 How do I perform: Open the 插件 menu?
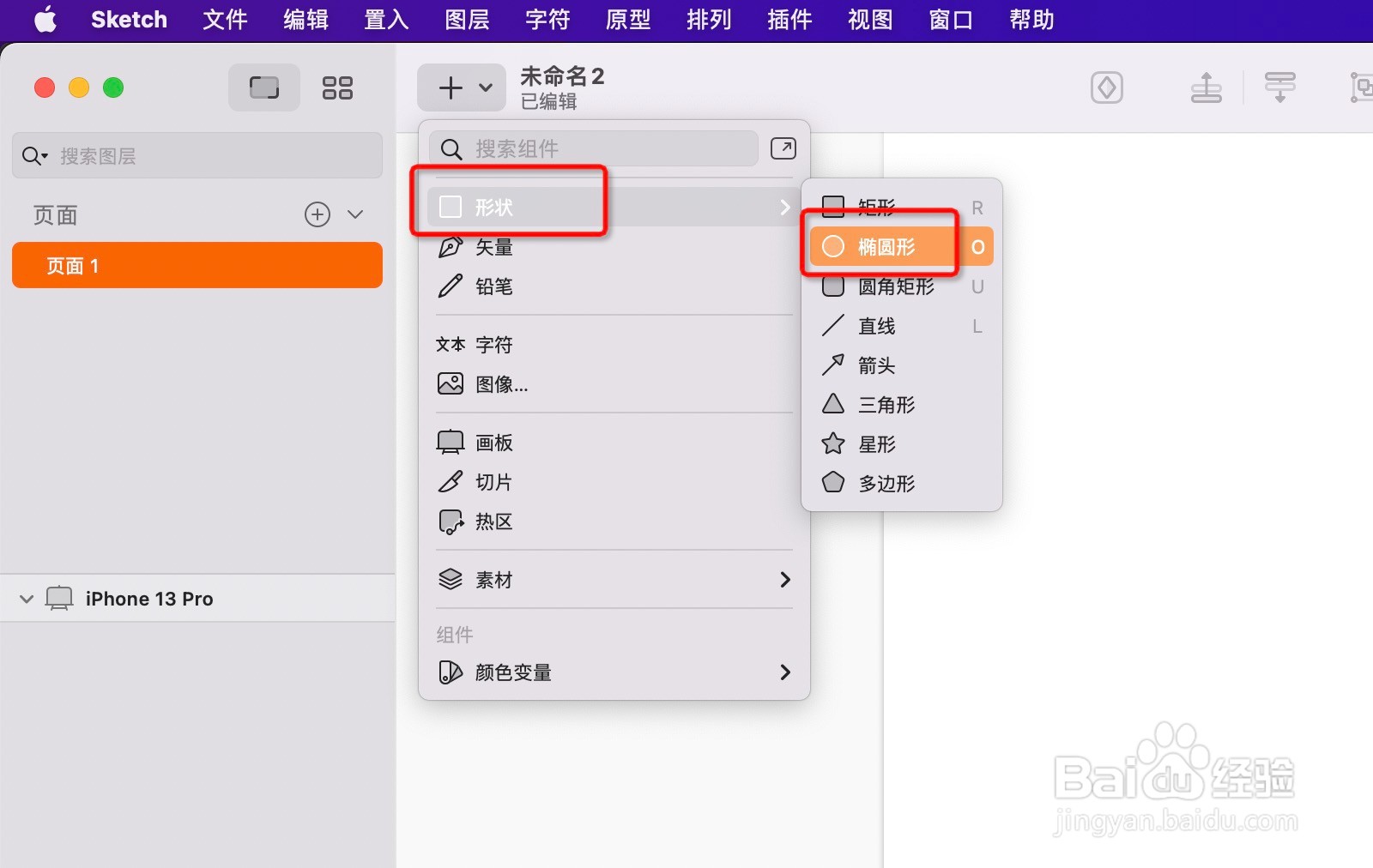pyautogui.click(x=789, y=19)
